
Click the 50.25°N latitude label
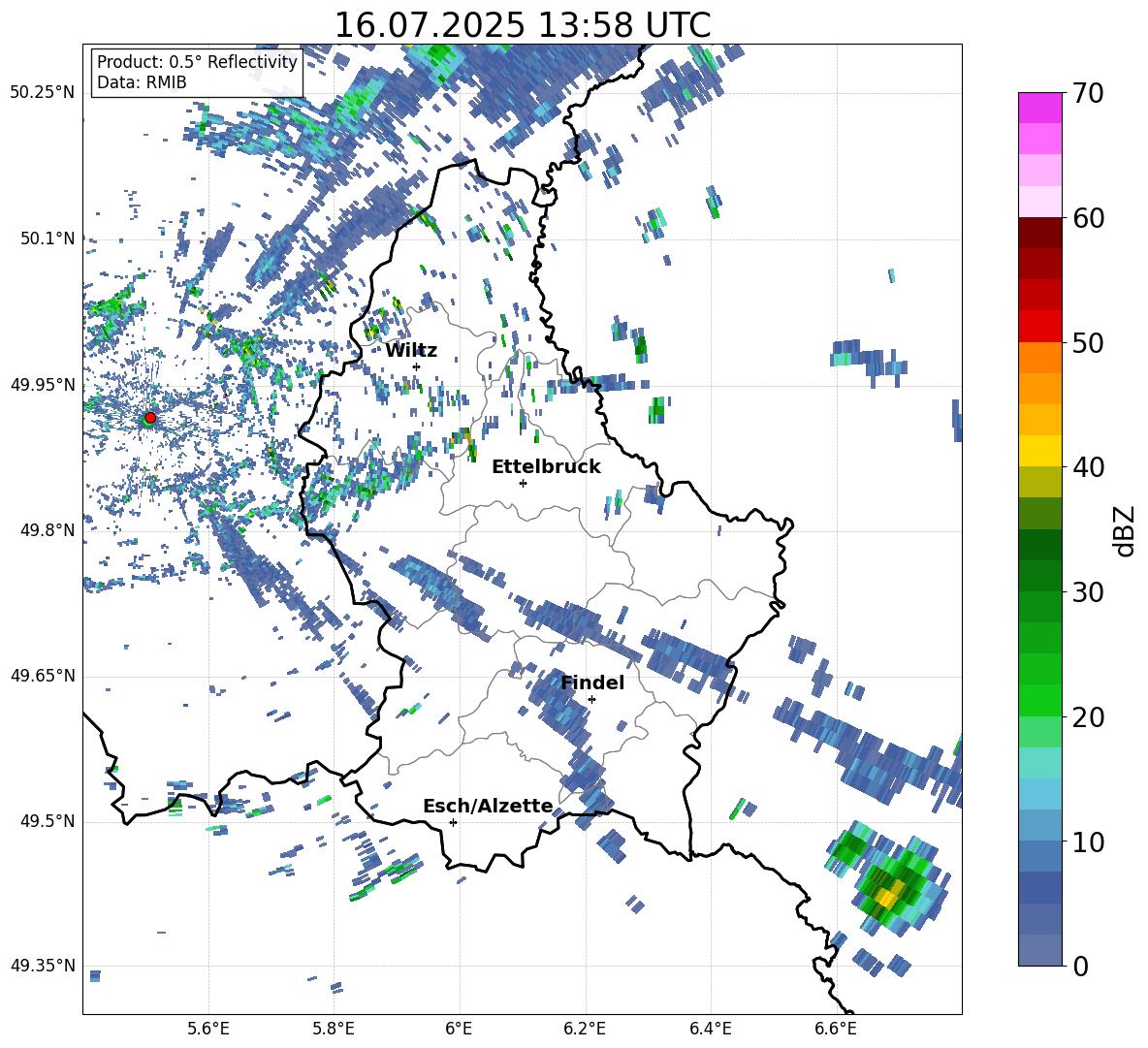click(43, 92)
